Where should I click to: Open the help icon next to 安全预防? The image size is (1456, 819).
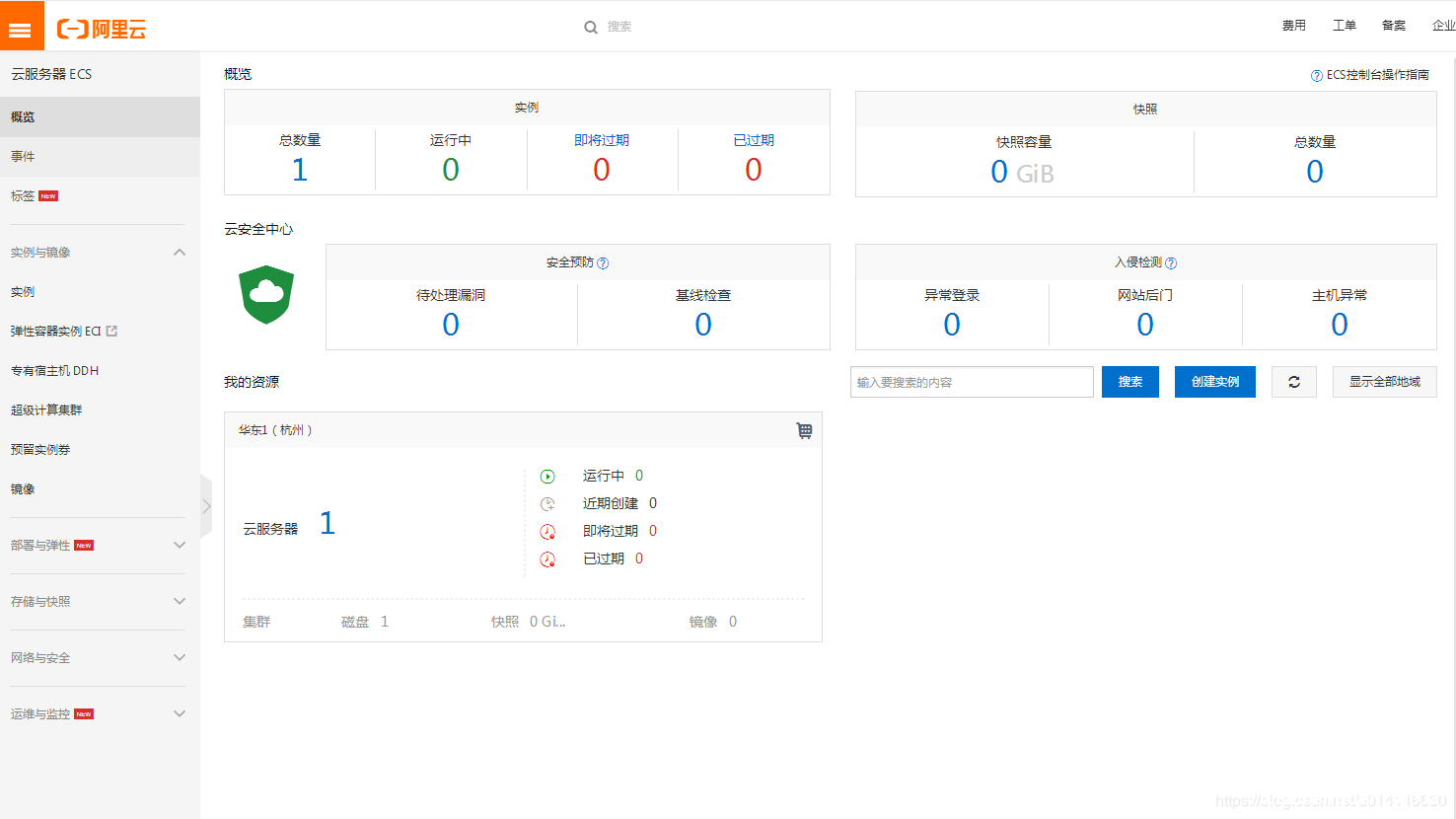point(604,262)
